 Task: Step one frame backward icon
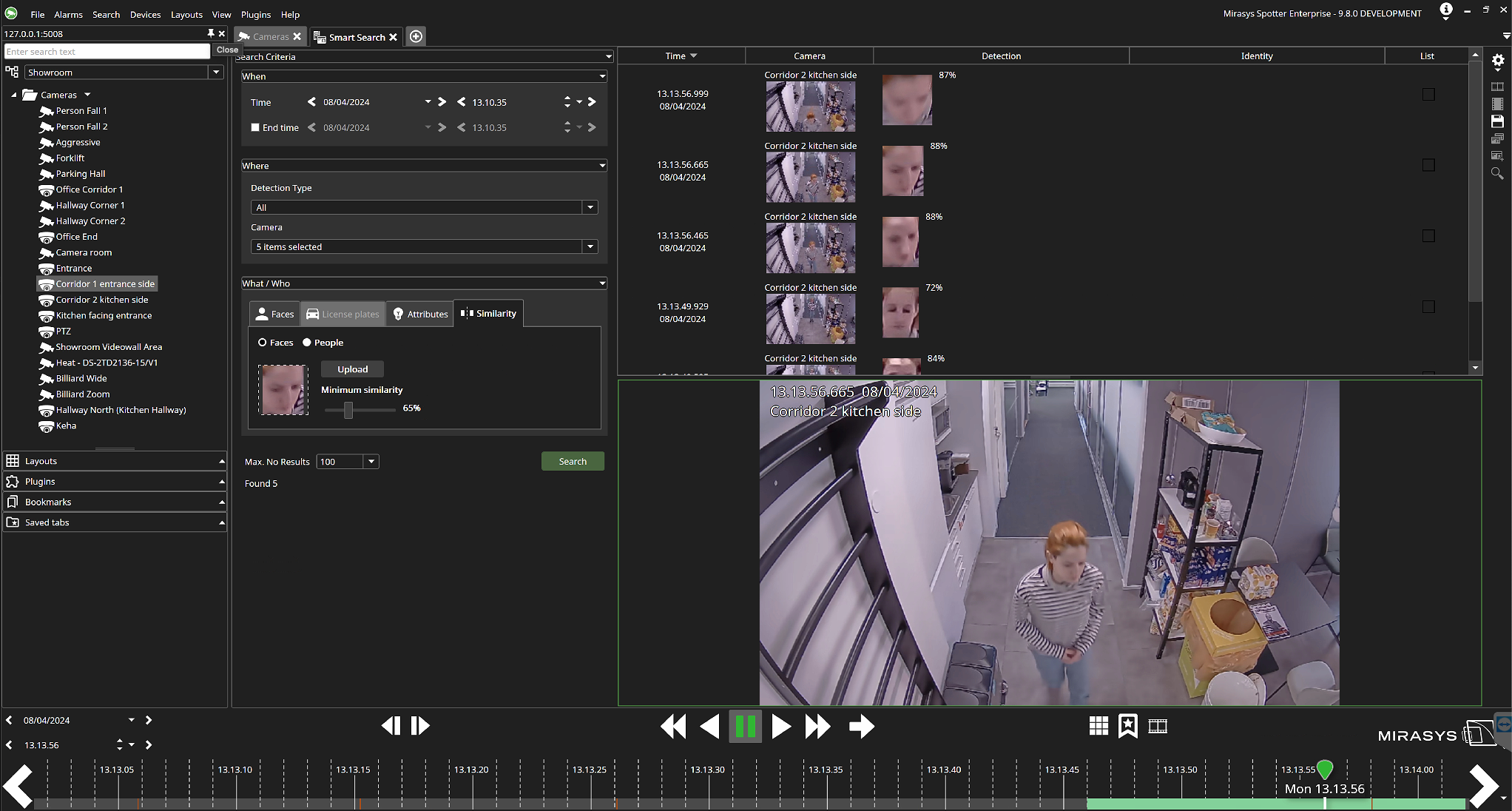(x=391, y=726)
